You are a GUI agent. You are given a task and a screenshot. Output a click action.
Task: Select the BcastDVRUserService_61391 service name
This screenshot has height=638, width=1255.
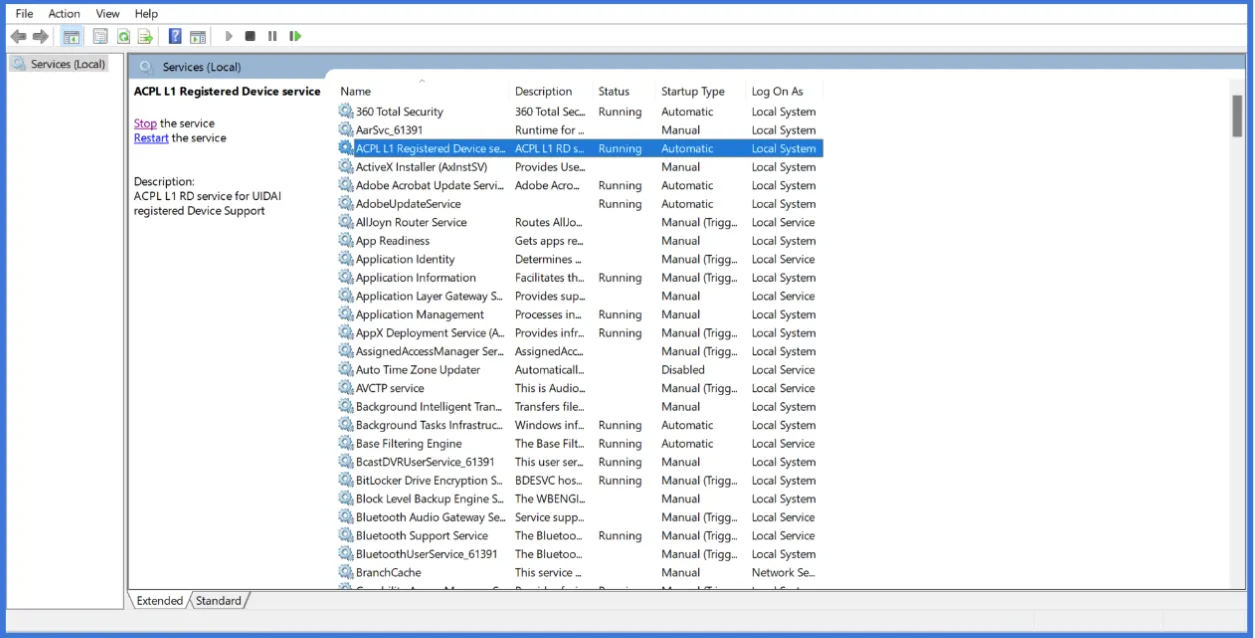425,462
